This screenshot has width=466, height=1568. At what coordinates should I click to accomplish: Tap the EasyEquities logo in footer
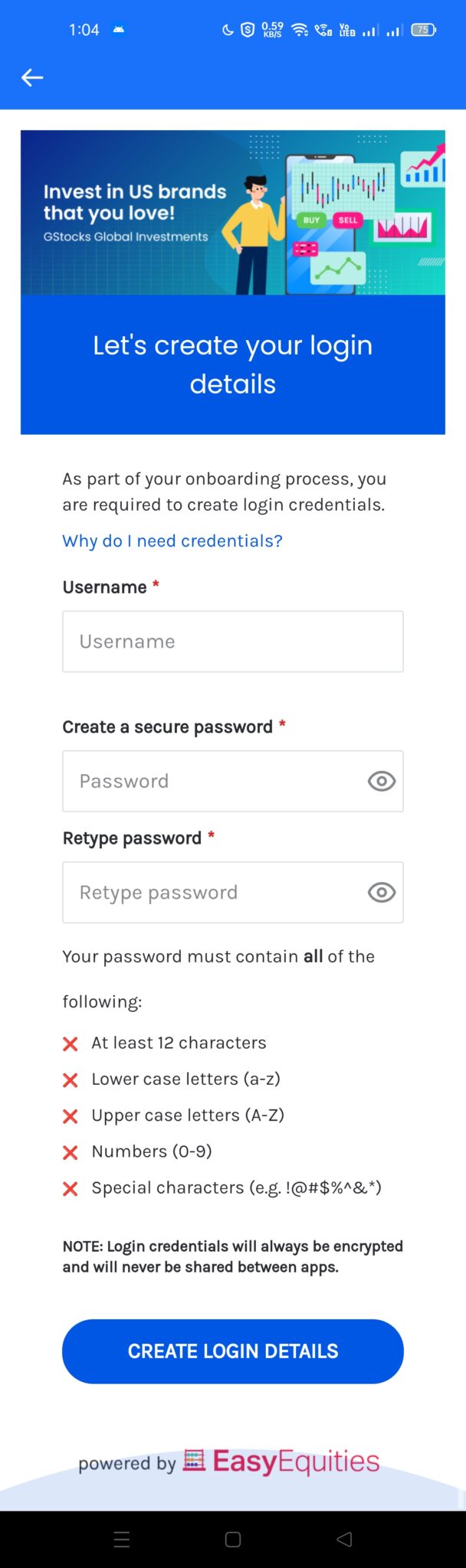[282, 1462]
